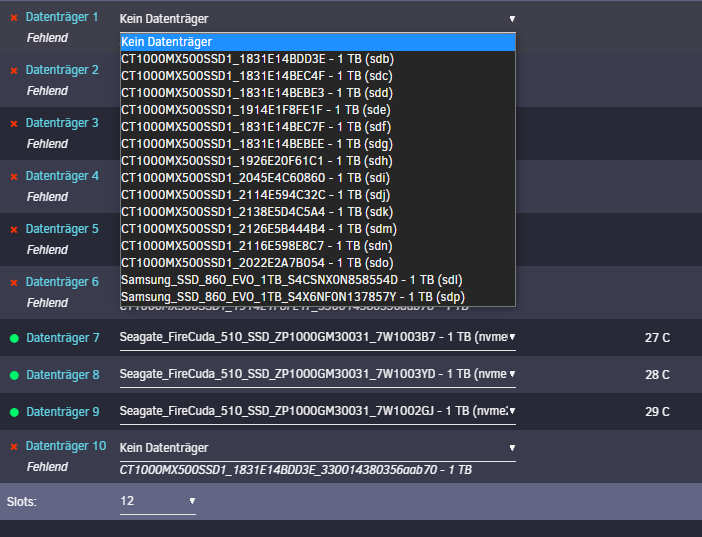Click green status dot of Datenträger 9

(x=14, y=412)
